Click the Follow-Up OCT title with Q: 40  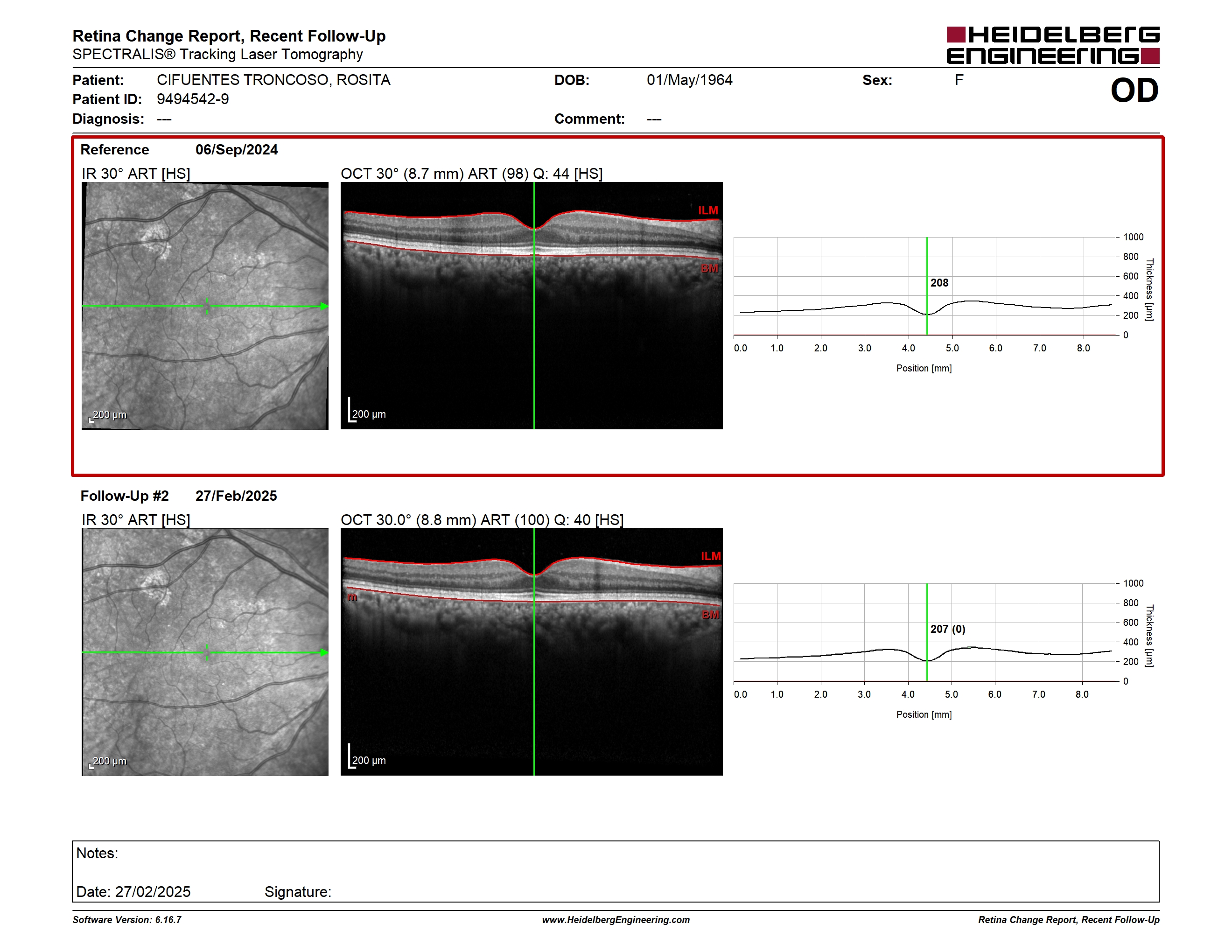[483, 520]
